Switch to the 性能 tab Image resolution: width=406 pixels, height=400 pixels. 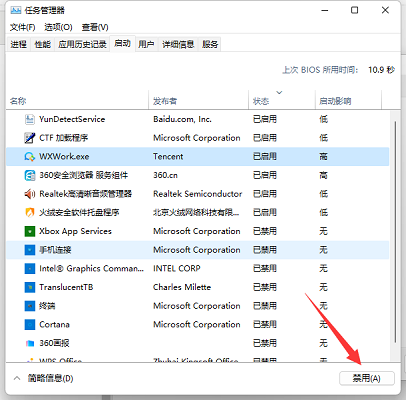pos(43,44)
